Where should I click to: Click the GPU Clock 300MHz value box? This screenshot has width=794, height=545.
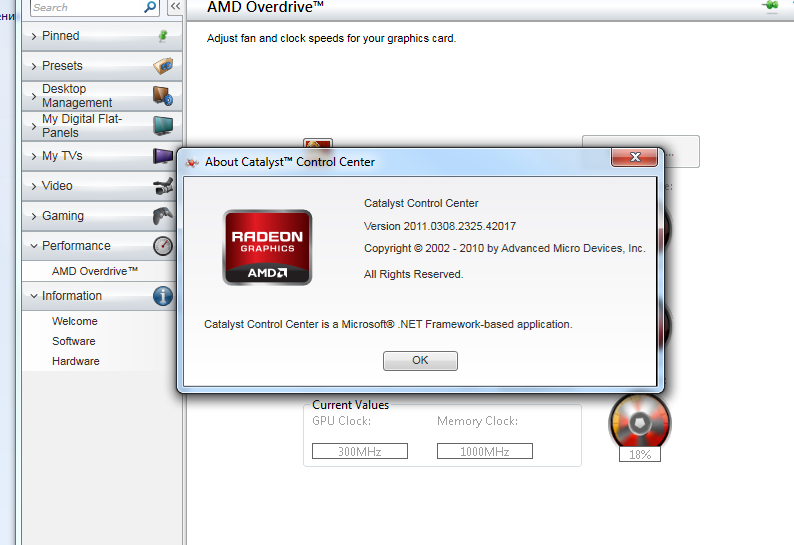(360, 451)
